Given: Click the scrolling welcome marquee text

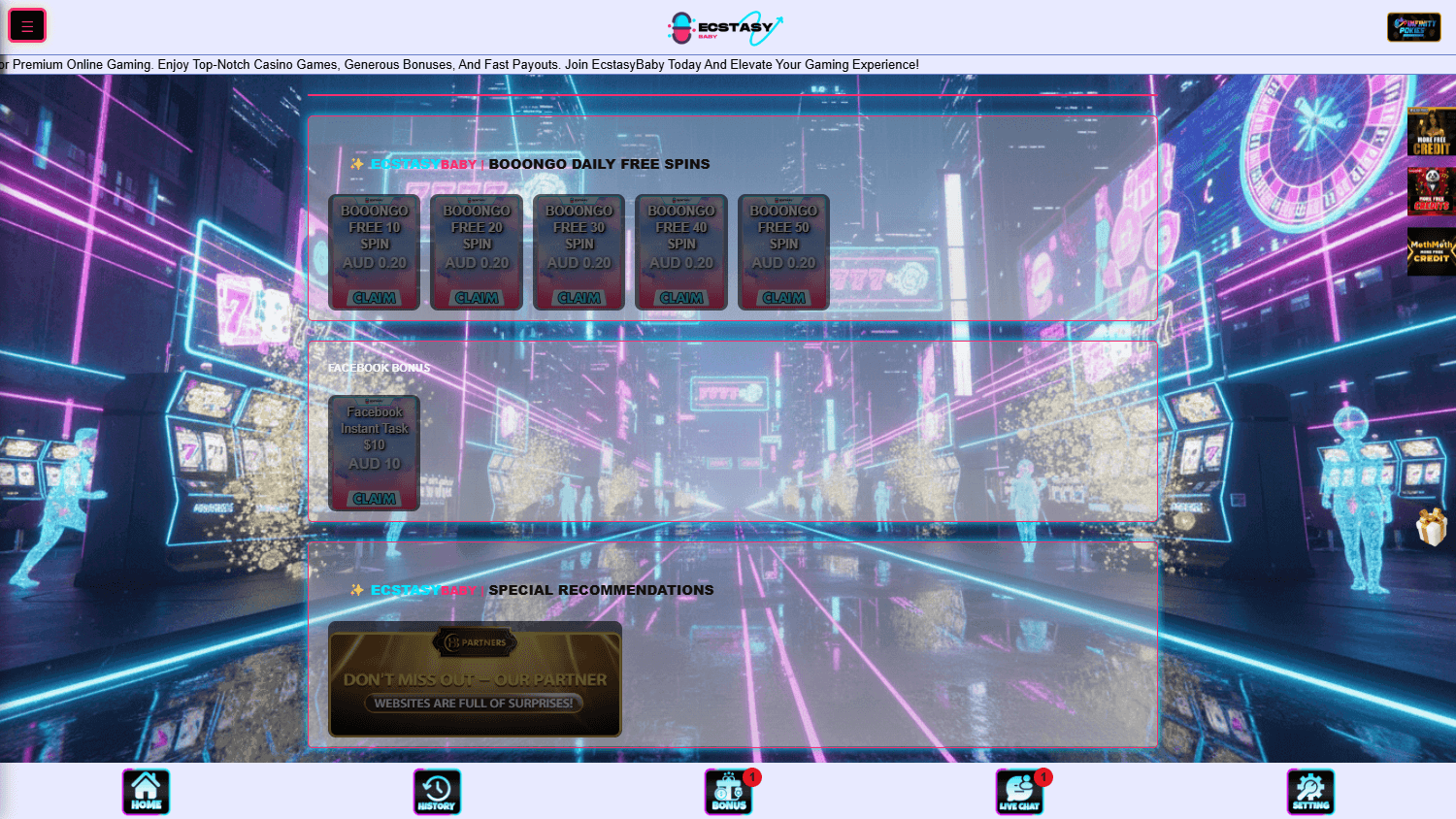Looking at the screenshot, I should [x=459, y=65].
